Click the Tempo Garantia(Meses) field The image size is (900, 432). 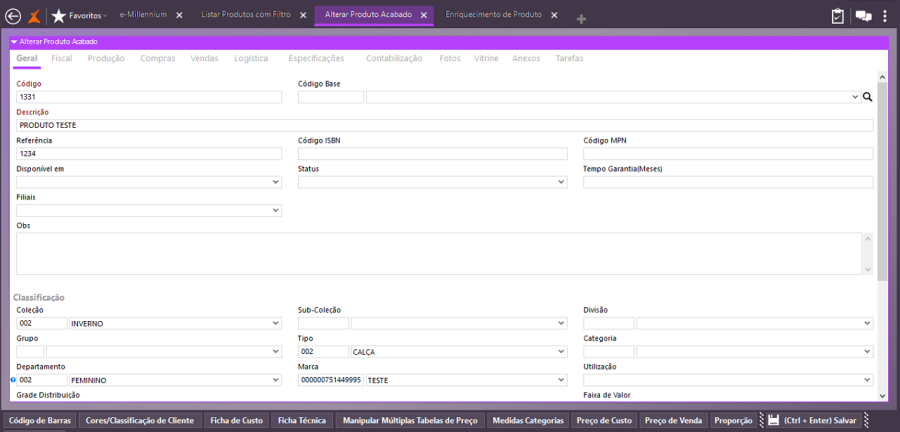(728, 182)
